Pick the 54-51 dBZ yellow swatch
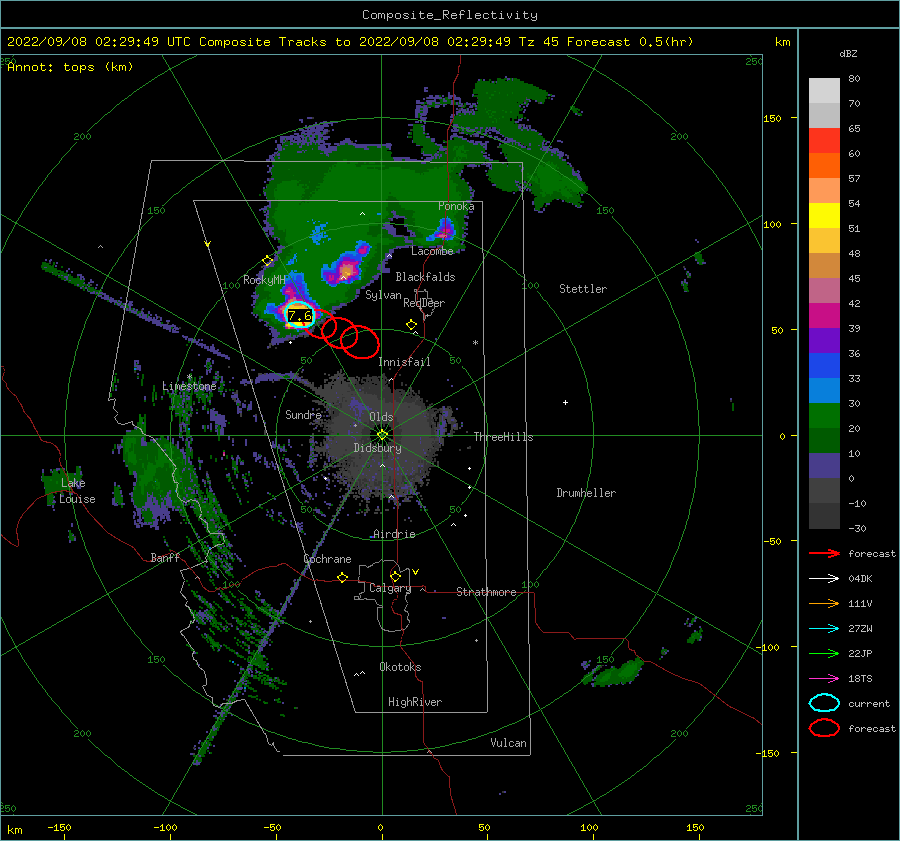Image resolution: width=900 pixels, height=841 pixels. [824, 216]
